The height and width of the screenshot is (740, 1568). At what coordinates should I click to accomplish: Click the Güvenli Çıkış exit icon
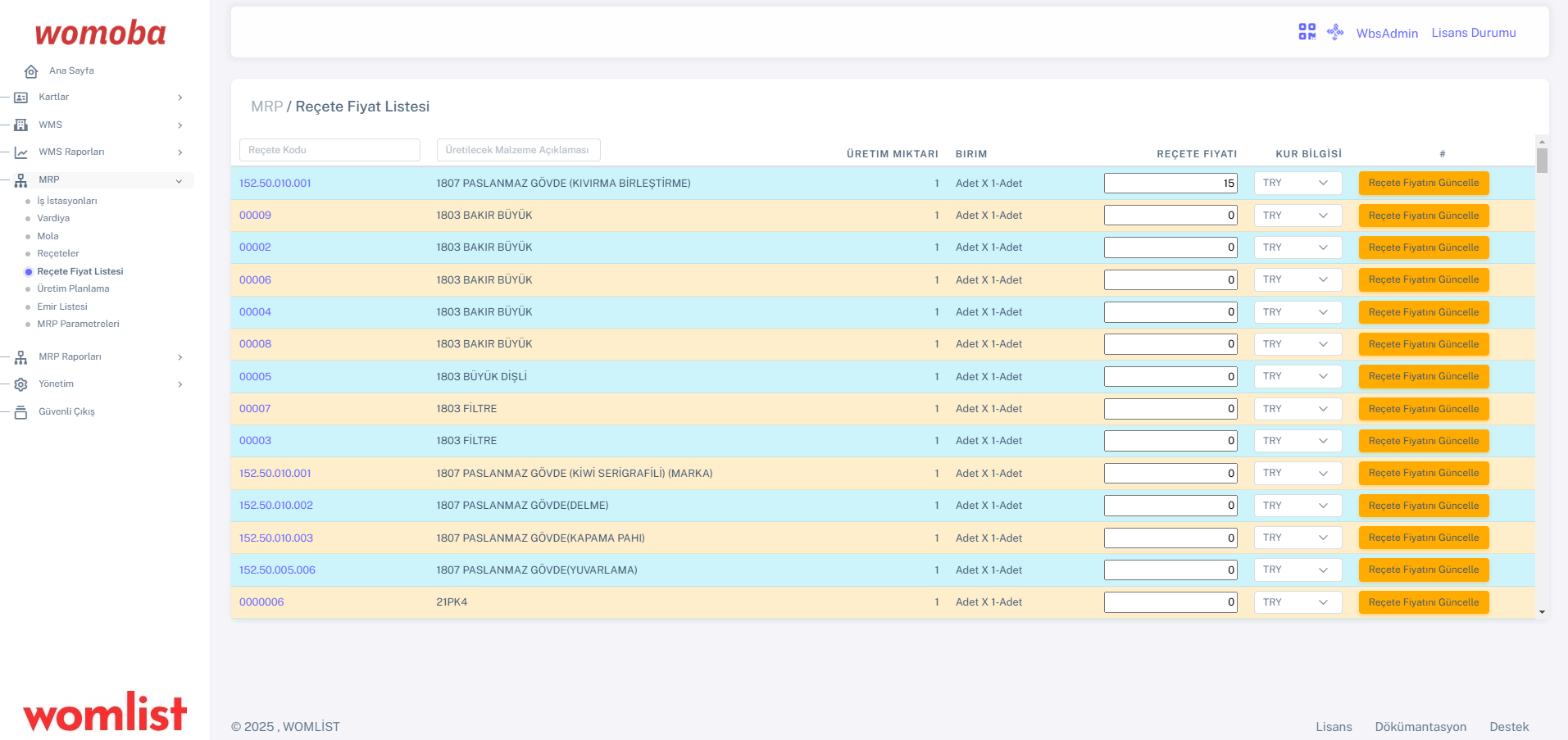(21, 412)
